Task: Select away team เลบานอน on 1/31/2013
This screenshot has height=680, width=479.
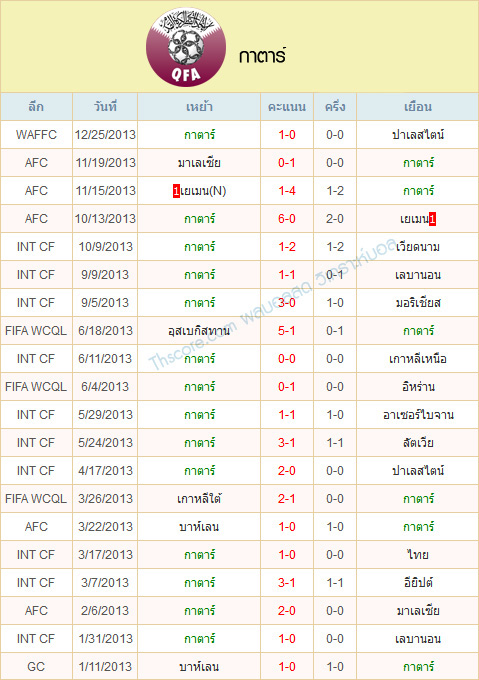Action: click(x=418, y=638)
